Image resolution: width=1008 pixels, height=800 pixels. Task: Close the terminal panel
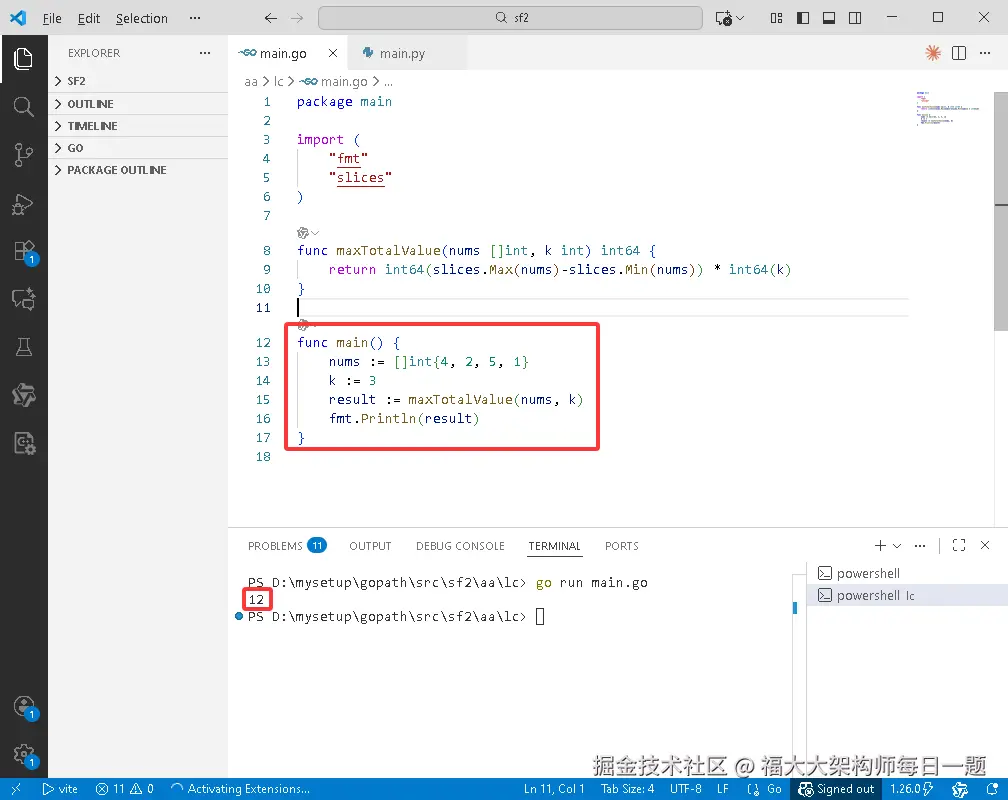[x=985, y=545]
